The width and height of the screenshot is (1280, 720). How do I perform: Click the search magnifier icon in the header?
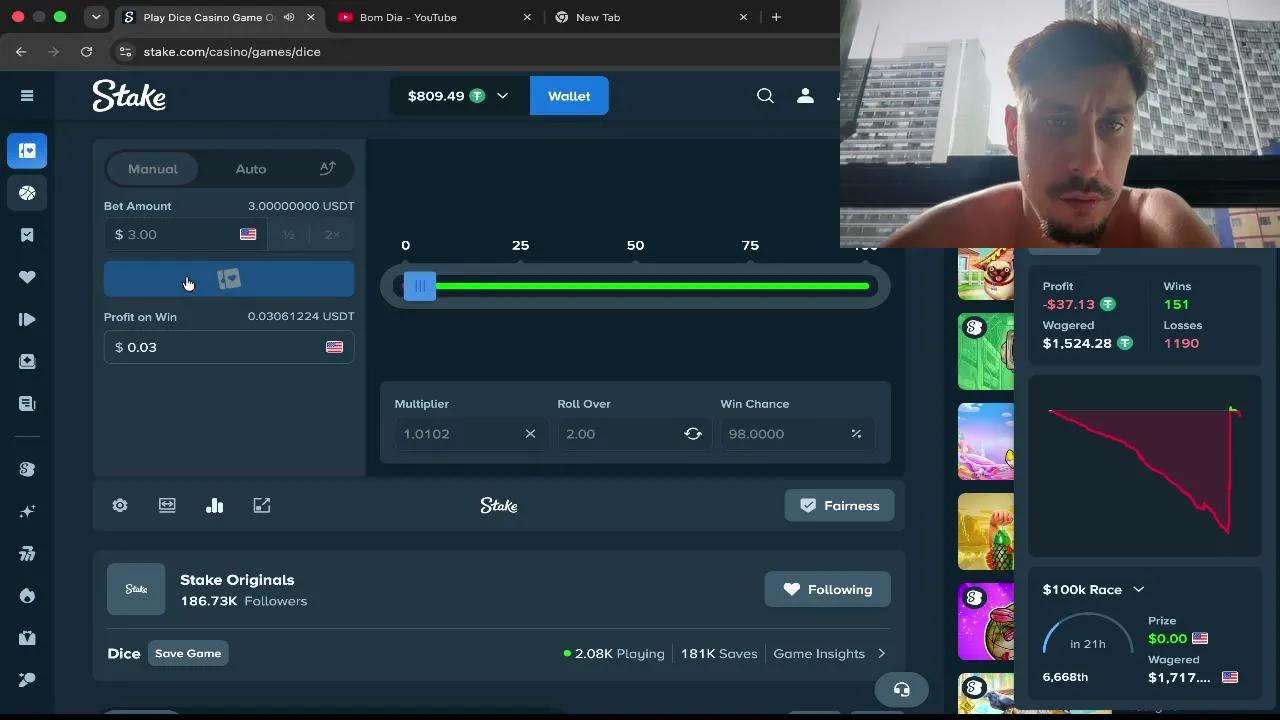765,96
